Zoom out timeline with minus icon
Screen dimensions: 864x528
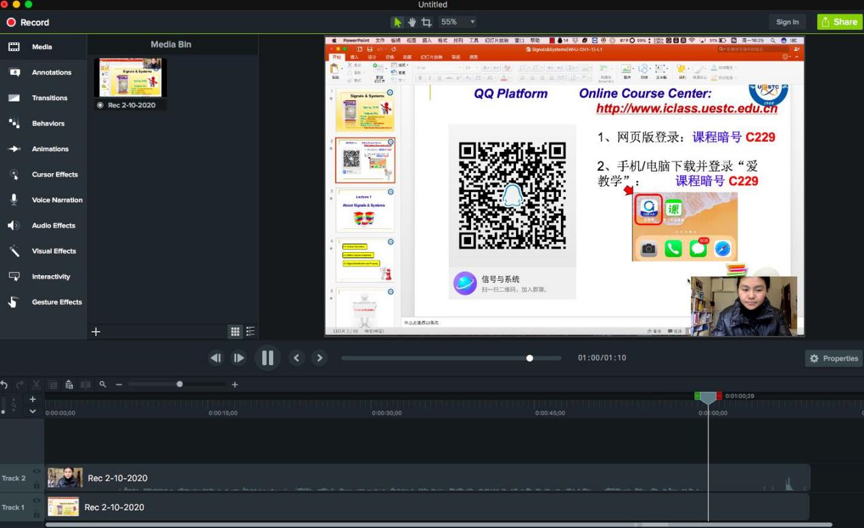click(x=119, y=384)
